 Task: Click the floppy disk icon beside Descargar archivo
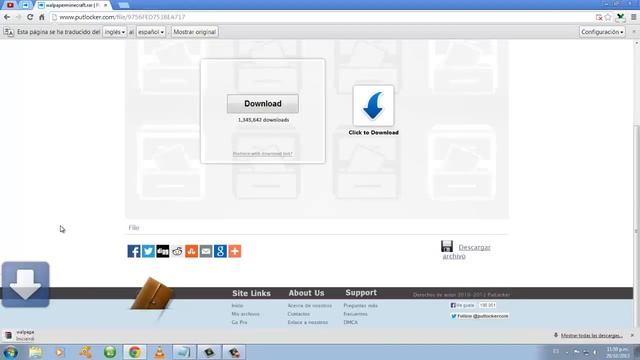point(447,246)
